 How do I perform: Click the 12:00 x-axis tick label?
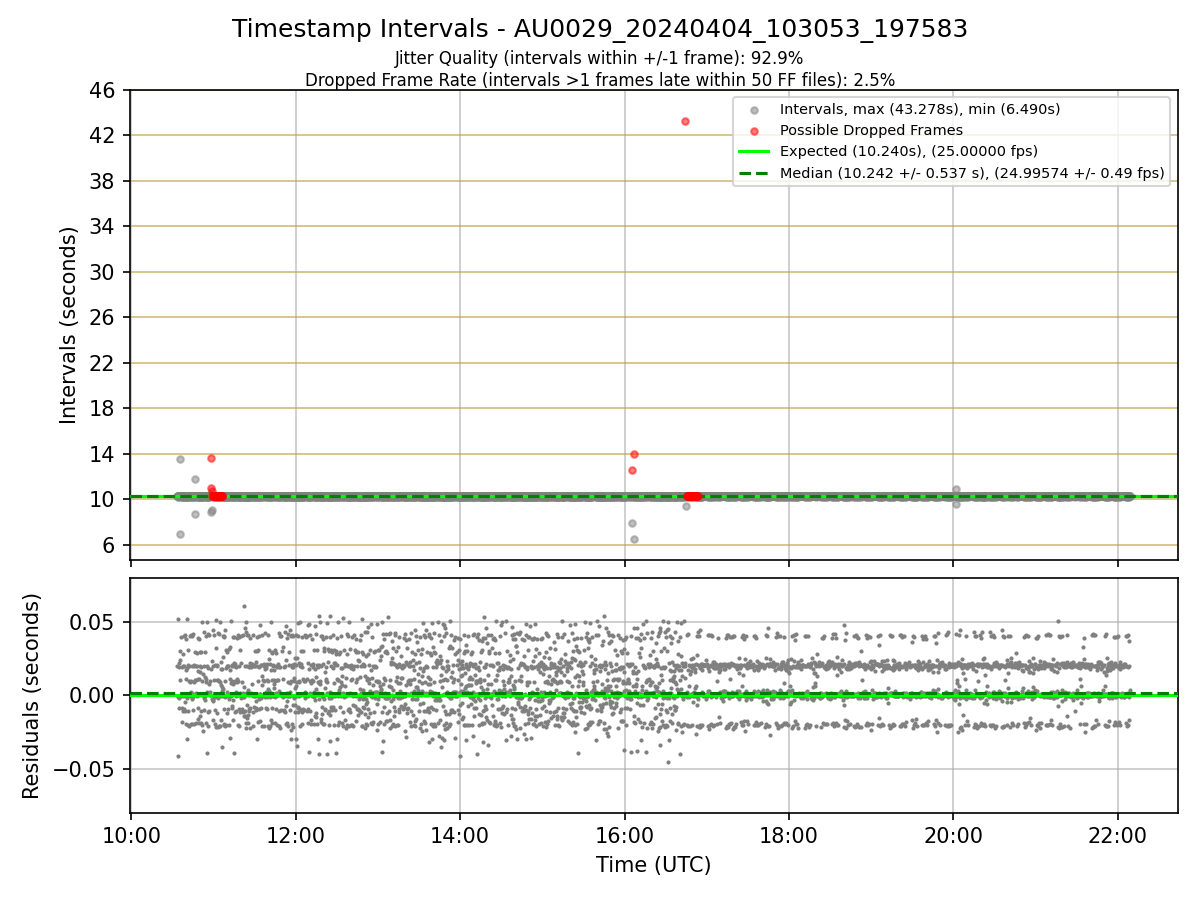click(x=295, y=835)
